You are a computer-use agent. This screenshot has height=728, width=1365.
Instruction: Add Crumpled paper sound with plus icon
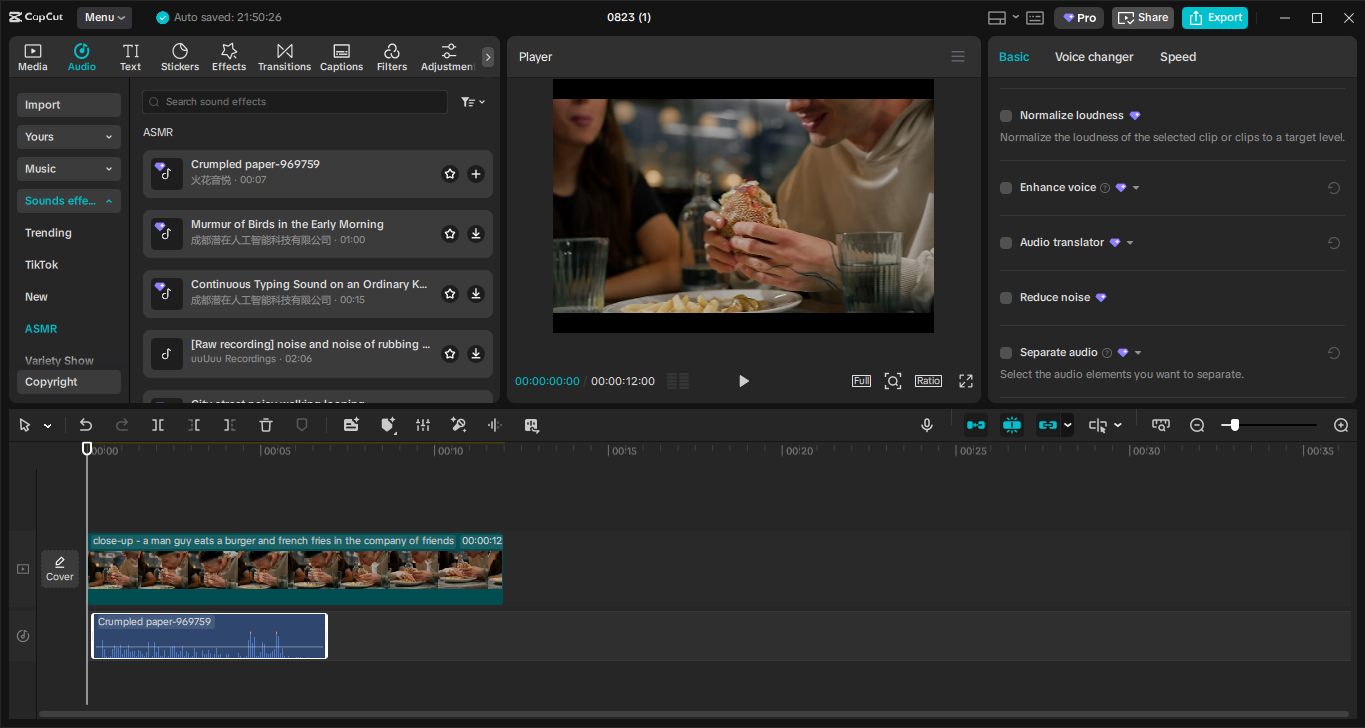476,174
